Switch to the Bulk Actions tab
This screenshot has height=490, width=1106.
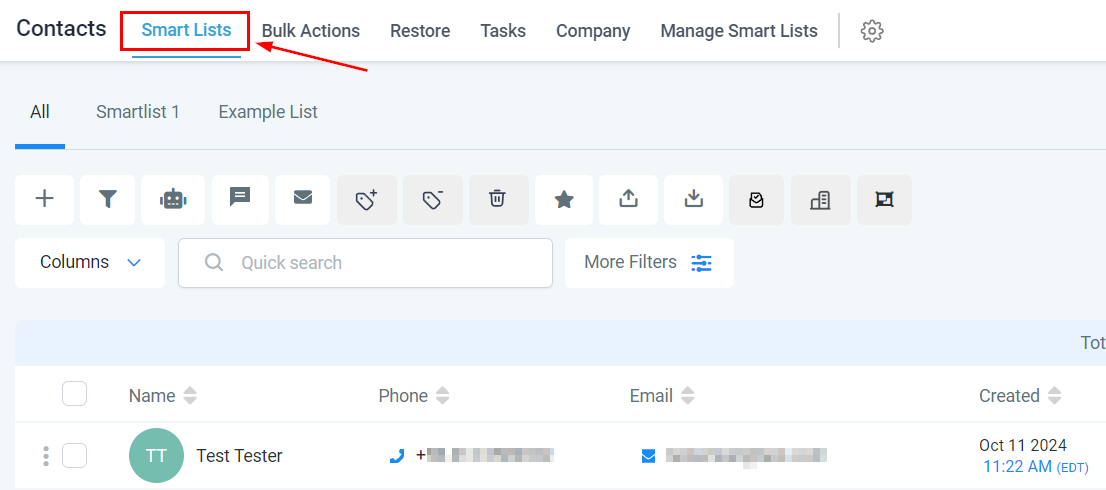click(x=310, y=31)
